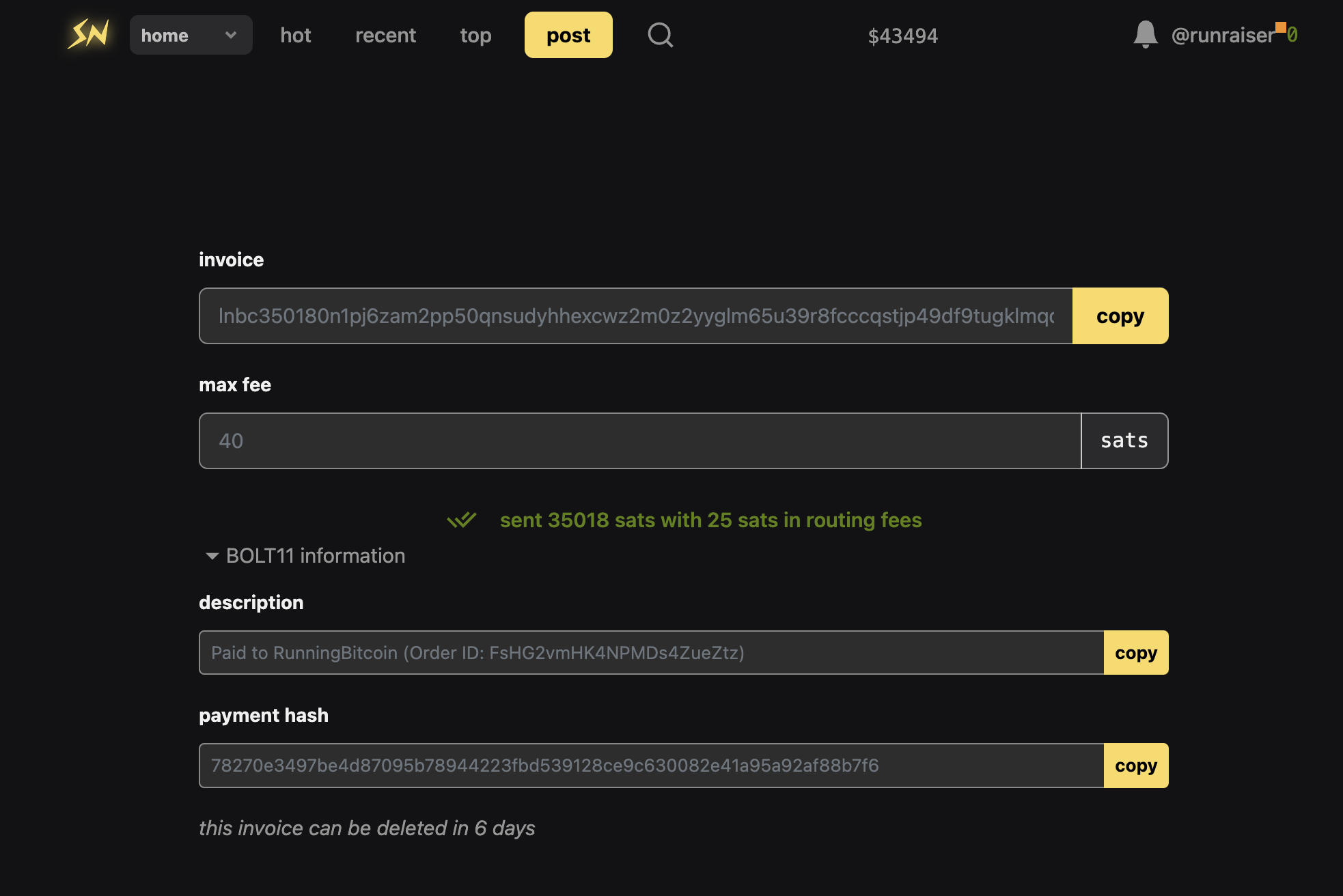Click the chevron arrow in home selector
This screenshot has width=1343, height=896.
[x=231, y=35]
